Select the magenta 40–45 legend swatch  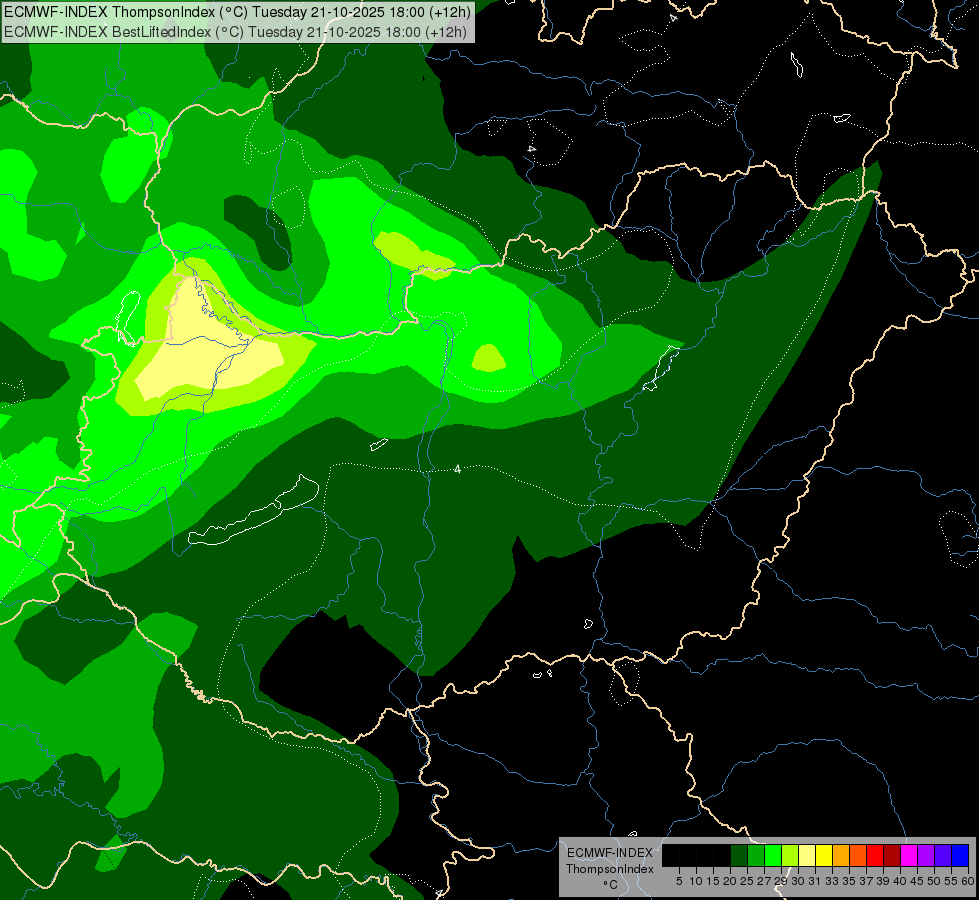coord(909,855)
